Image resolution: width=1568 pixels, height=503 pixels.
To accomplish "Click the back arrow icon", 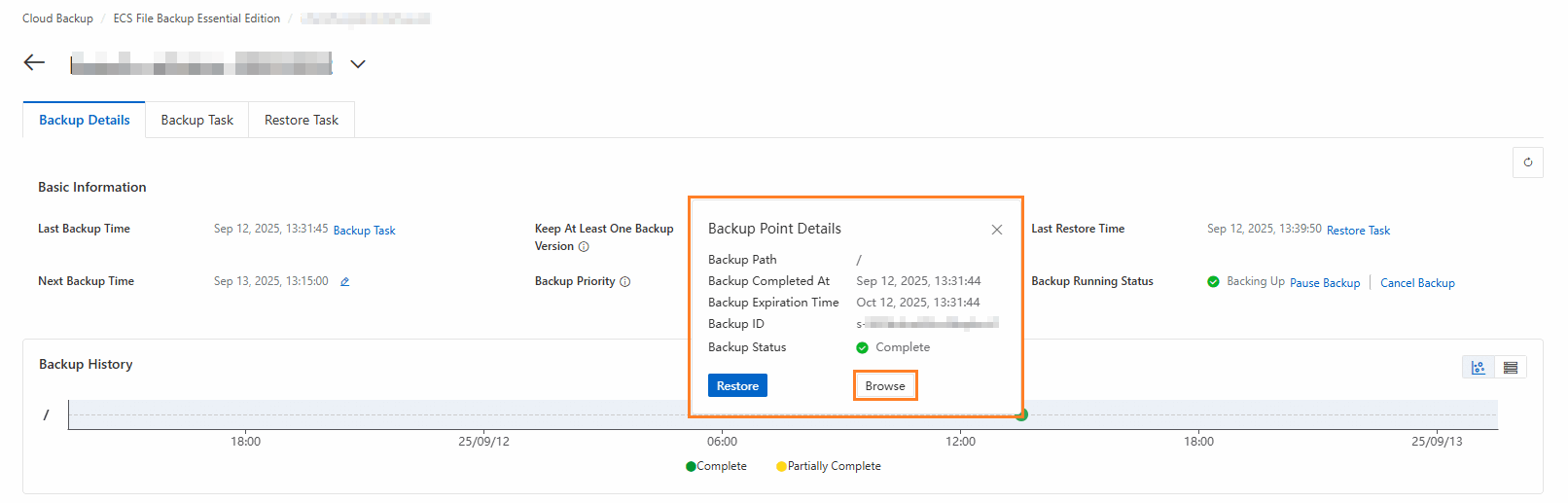I will pos(34,63).
